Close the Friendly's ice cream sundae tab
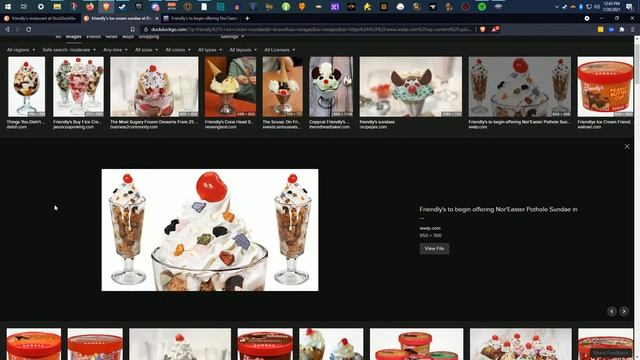This screenshot has width=640, height=360. [x=157, y=18]
